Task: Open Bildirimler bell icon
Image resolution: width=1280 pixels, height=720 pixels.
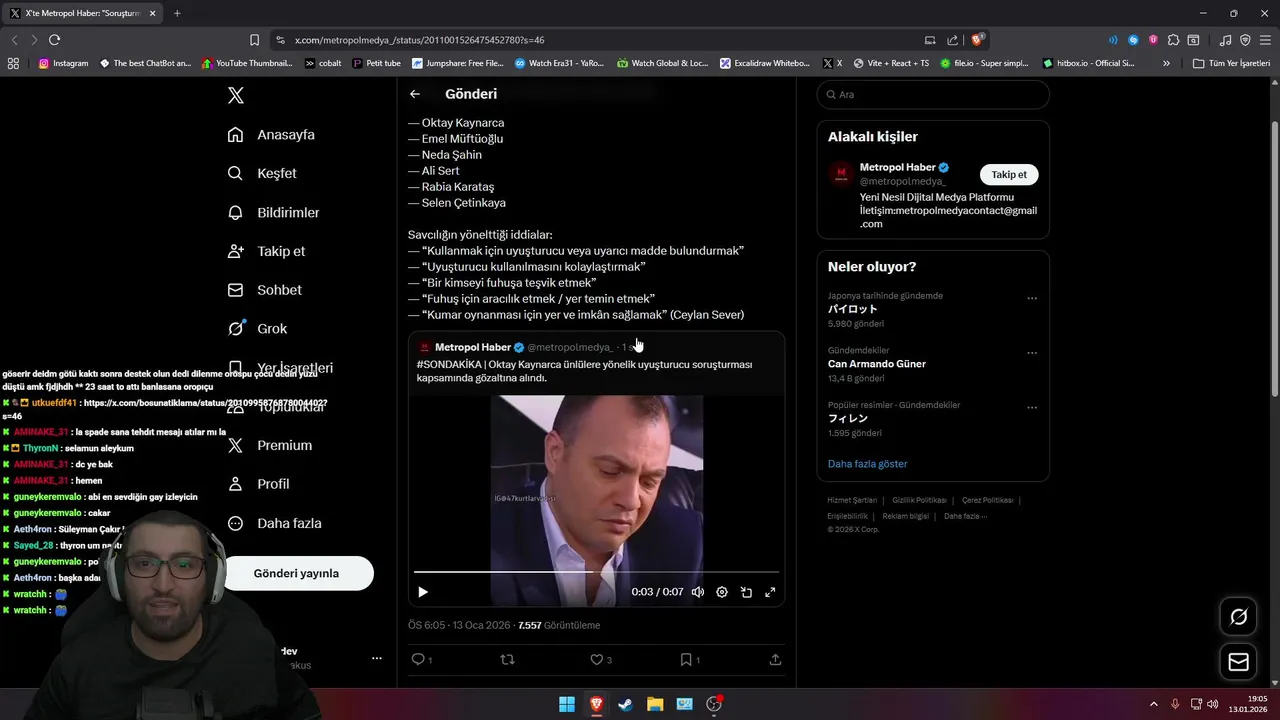Action: 235,212
